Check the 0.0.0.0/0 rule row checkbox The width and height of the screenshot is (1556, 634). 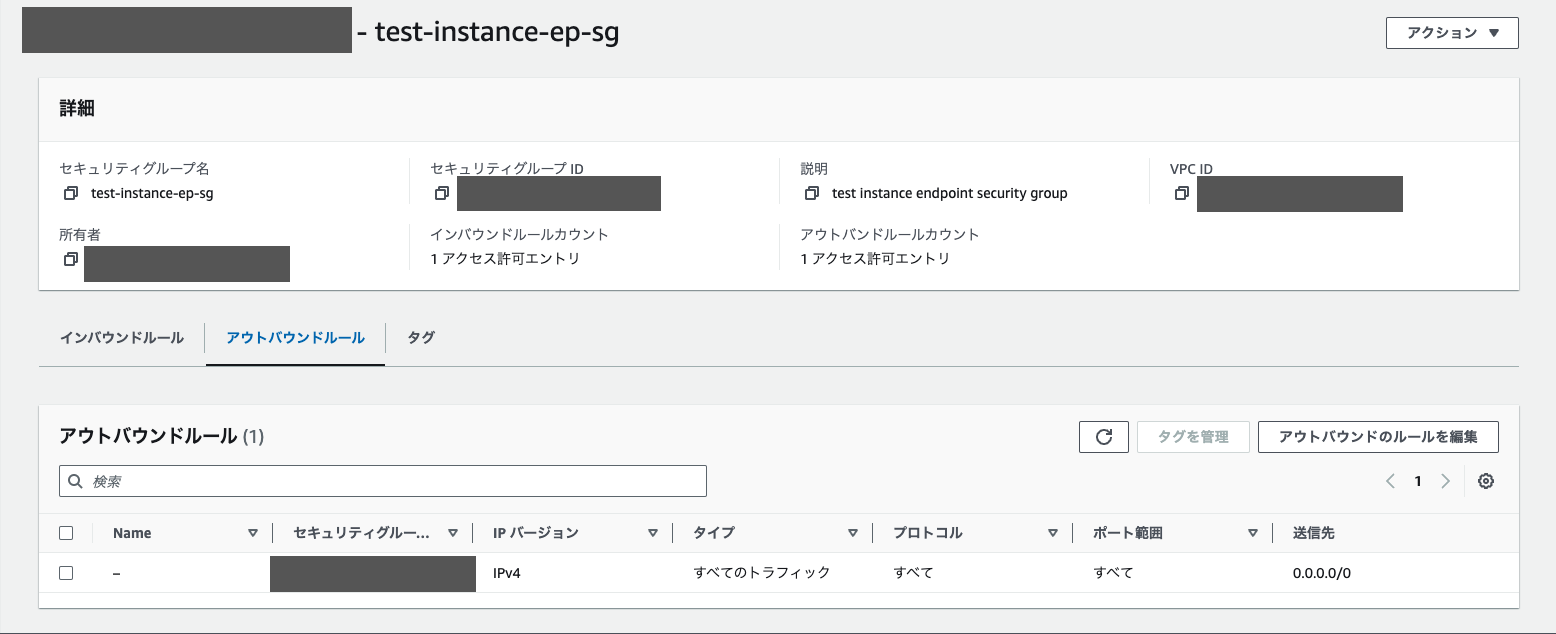[66, 572]
